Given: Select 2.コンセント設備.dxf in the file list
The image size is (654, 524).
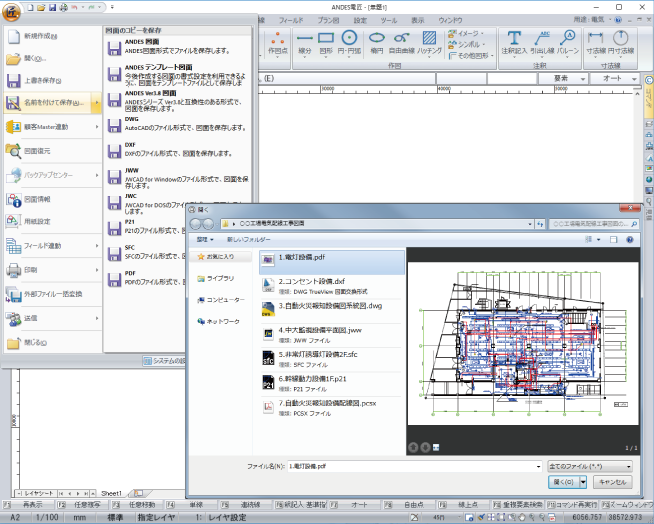Looking at the screenshot, I should click(332, 286).
